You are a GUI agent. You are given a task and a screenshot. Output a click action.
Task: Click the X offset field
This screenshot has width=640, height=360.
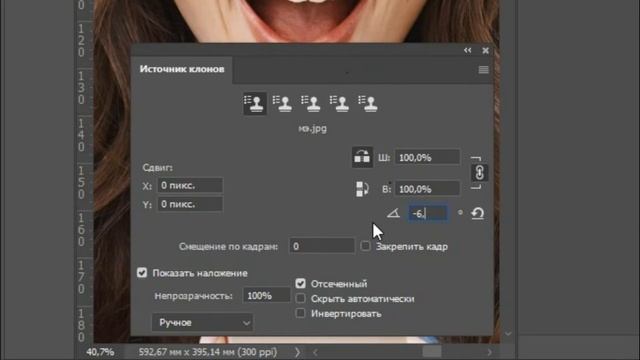pyautogui.click(x=190, y=185)
